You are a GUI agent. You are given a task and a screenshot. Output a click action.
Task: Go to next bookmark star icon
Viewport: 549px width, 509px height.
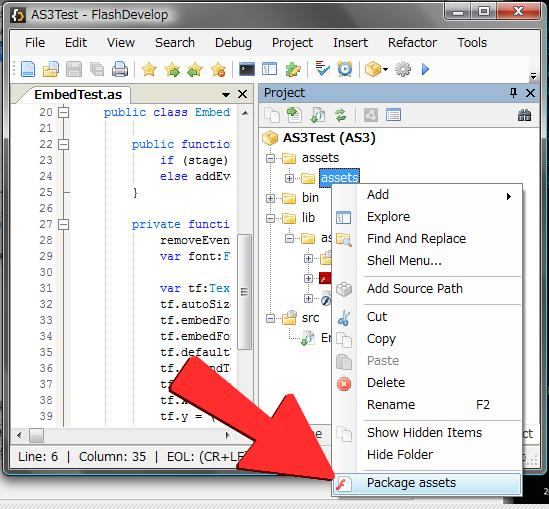(x=172, y=69)
